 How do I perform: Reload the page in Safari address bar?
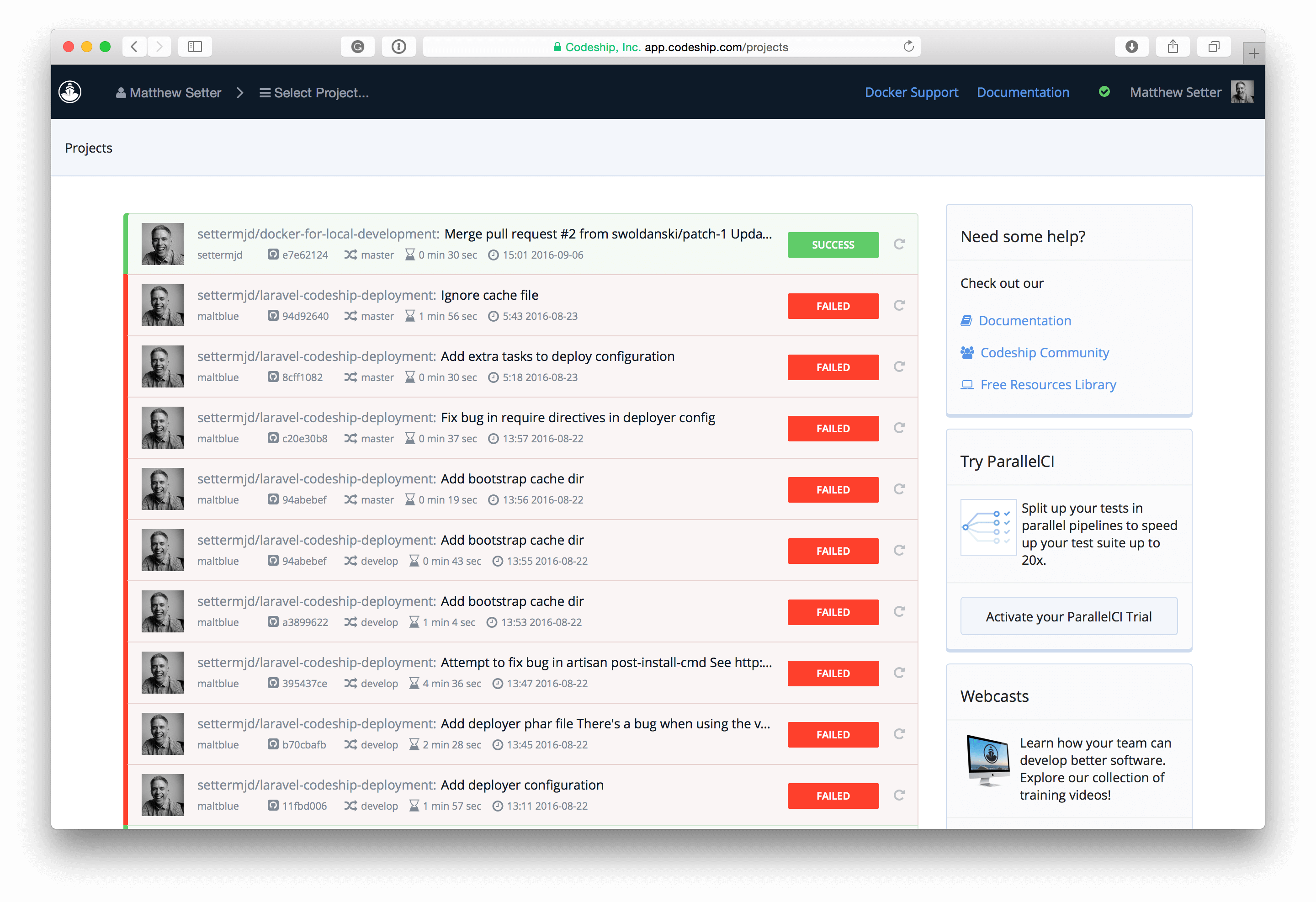click(x=908, y=47)
